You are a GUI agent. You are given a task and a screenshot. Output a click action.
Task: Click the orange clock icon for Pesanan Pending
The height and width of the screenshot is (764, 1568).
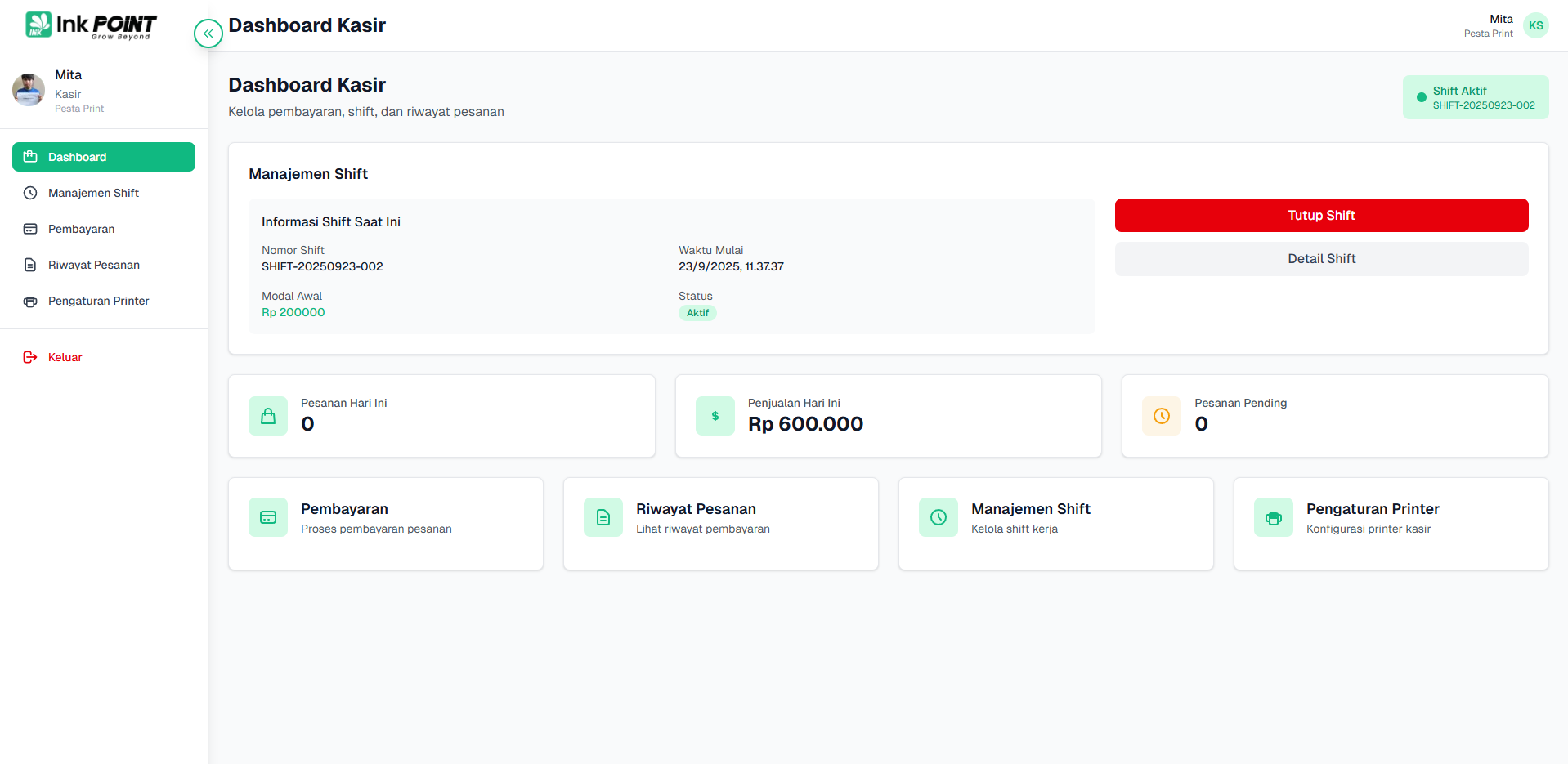(x=1161, y=416)
